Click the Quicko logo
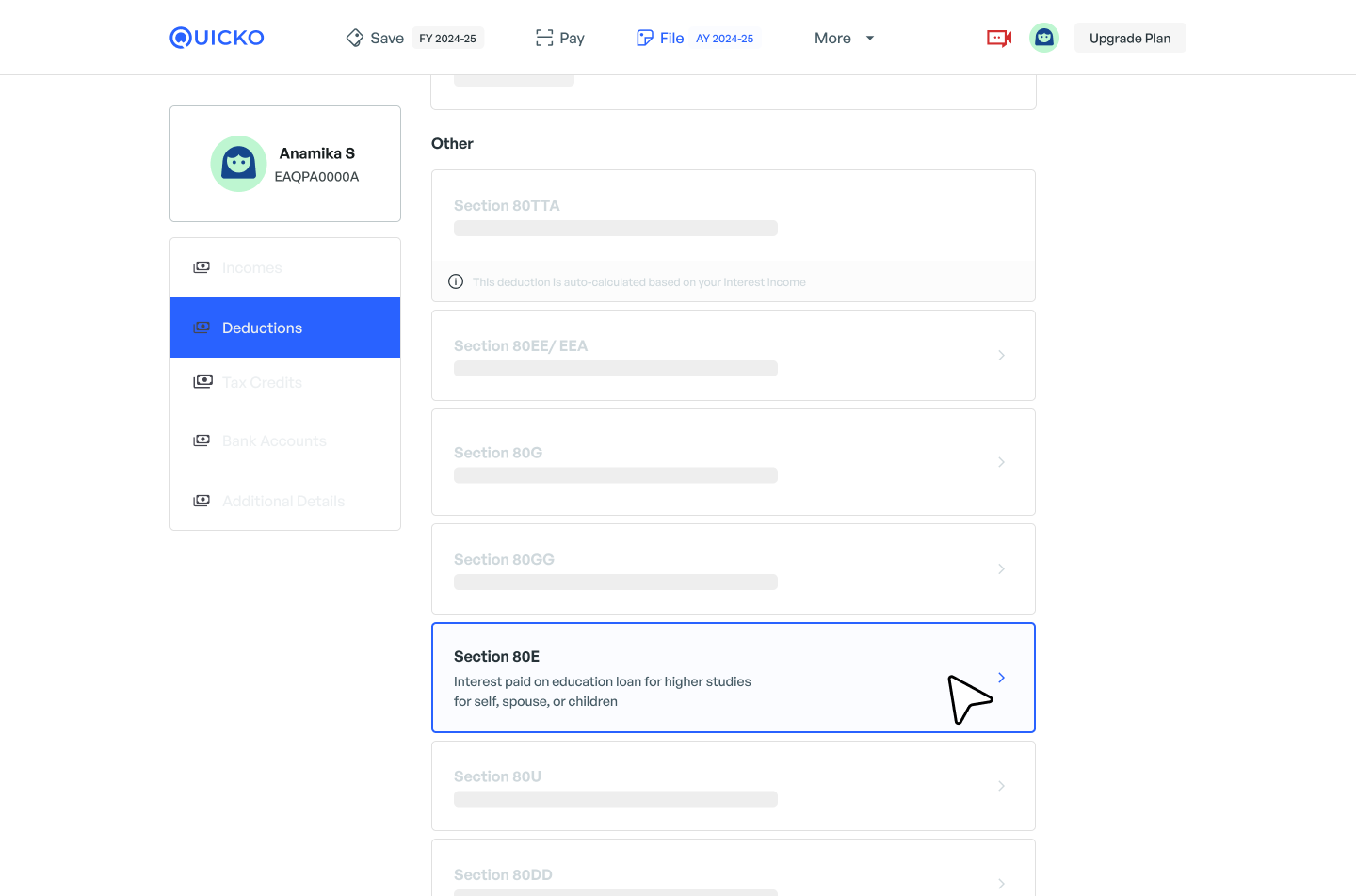The height and width of the screenshot is (896, 1356). pos(217,38)
